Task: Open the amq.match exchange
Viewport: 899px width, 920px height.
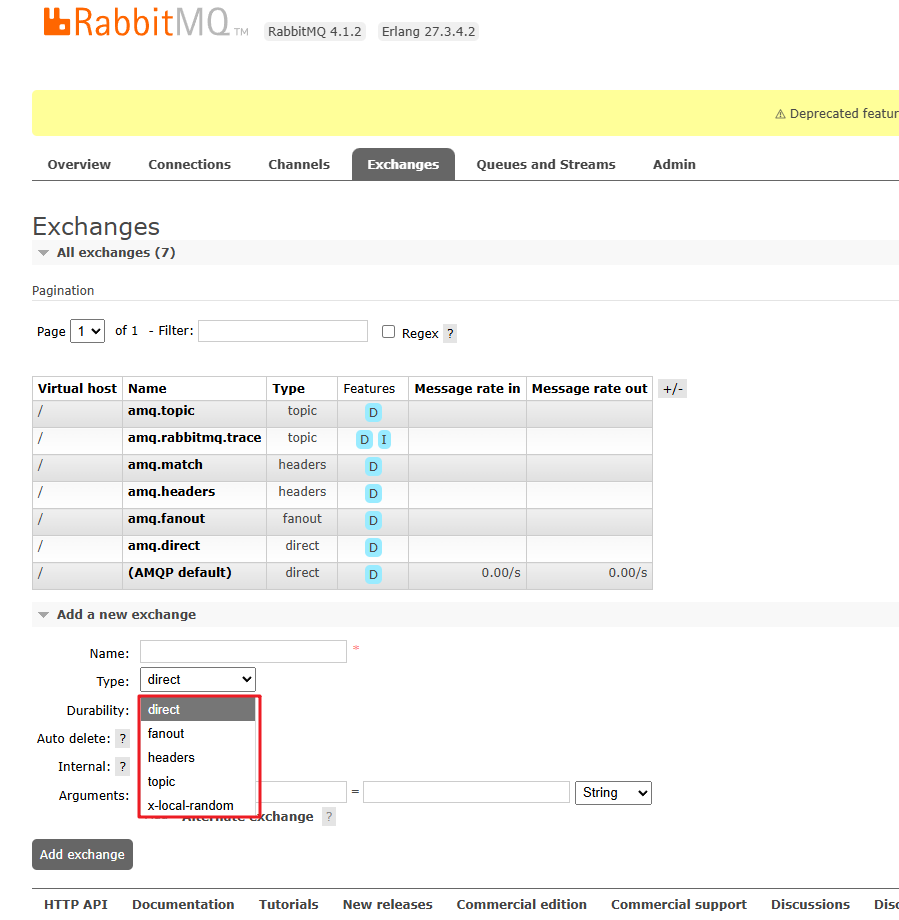Action: tap(165, 465)
